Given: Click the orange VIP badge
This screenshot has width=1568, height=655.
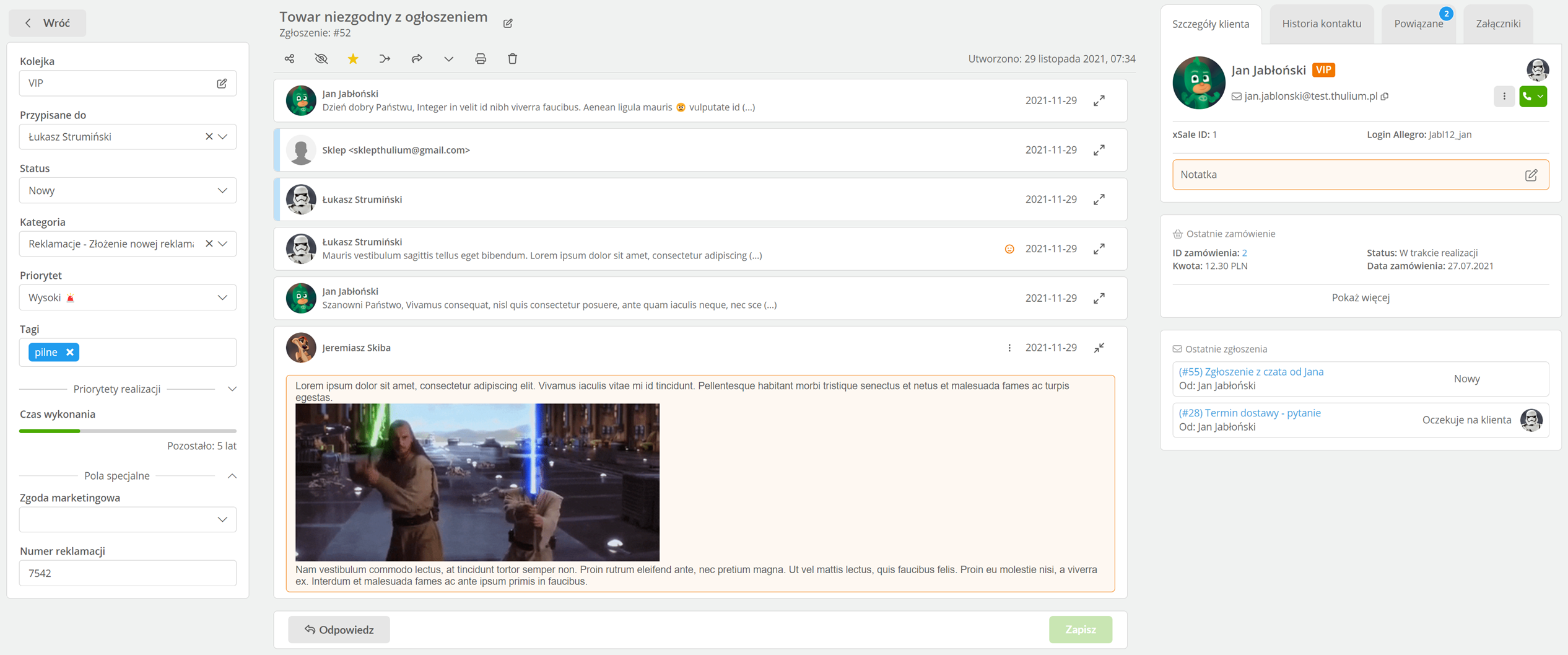Looking at the screenshot, I should tap(1323, 70).
